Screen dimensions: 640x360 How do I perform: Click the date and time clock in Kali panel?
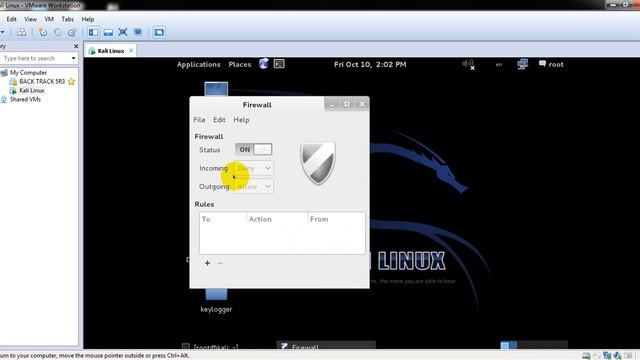pos(370,64)
